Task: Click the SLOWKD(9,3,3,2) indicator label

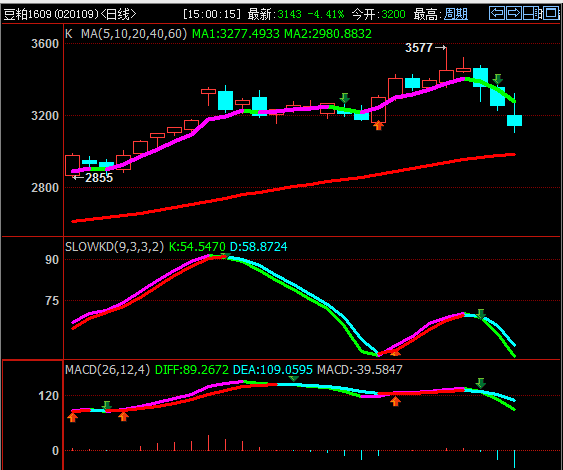Action: (x=115, y=247)
